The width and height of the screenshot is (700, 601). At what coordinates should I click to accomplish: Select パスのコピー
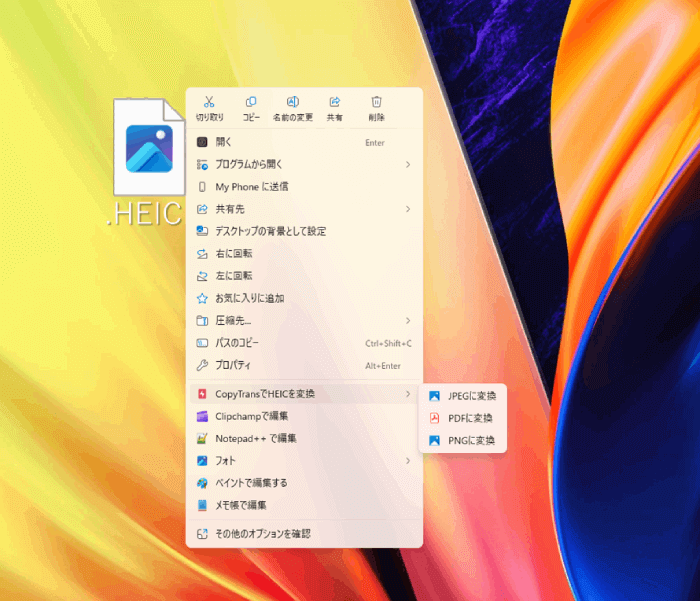point(304,343)
